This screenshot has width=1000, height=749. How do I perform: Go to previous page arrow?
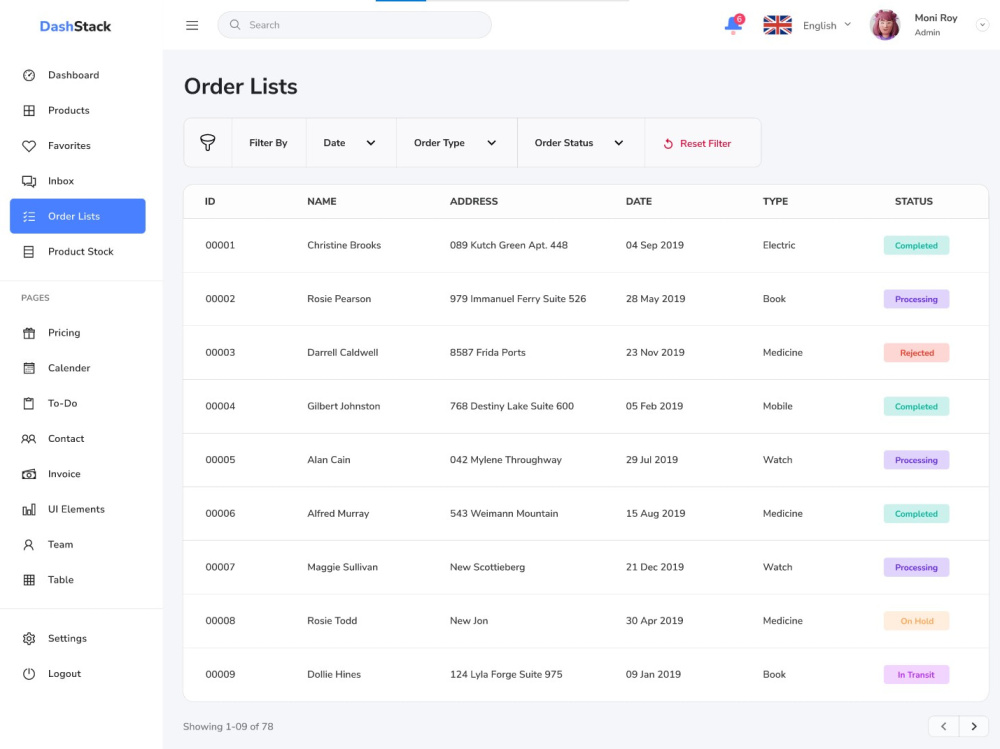(x=944, y=726)
